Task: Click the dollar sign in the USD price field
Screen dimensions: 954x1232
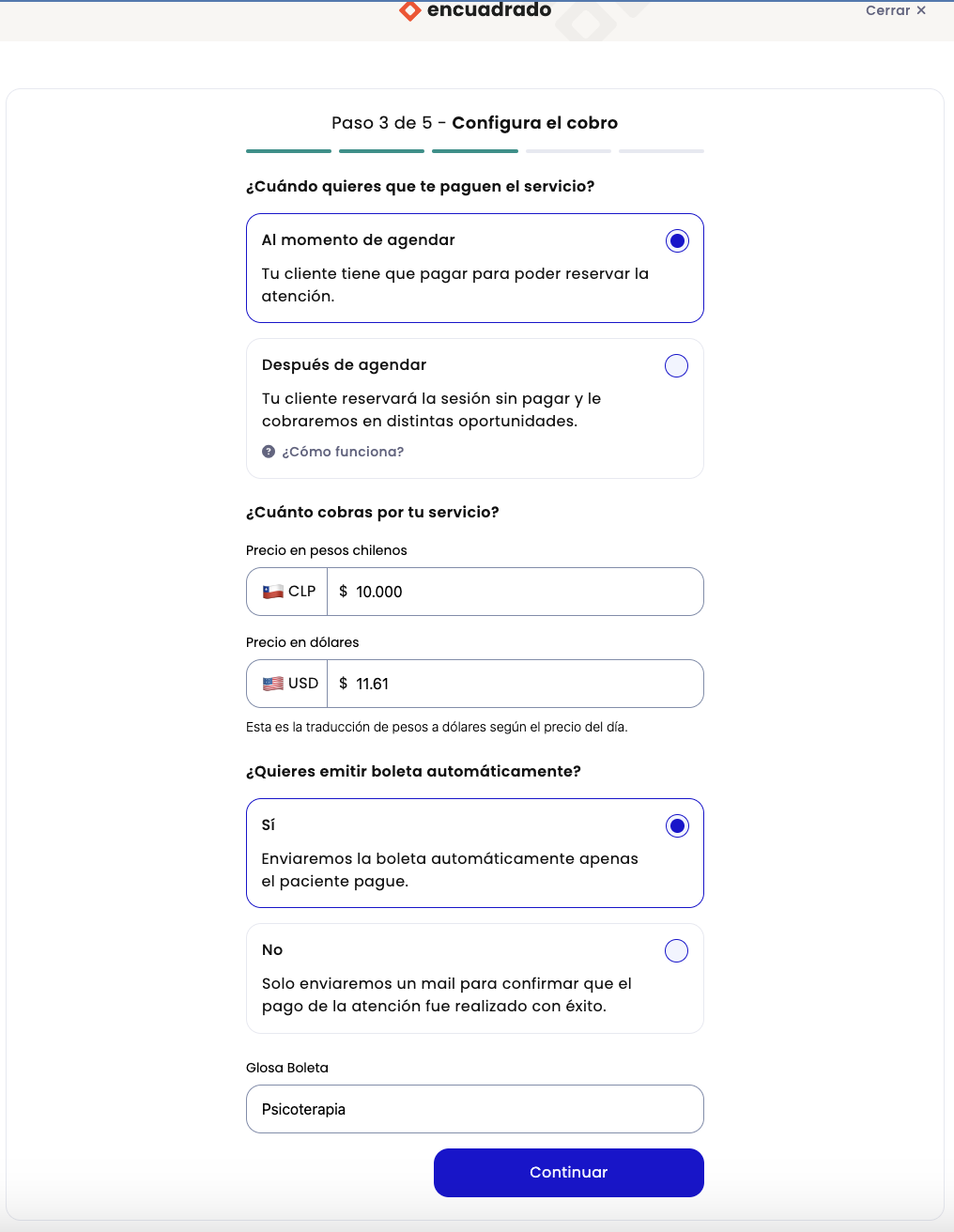Action: coord(343,684)
